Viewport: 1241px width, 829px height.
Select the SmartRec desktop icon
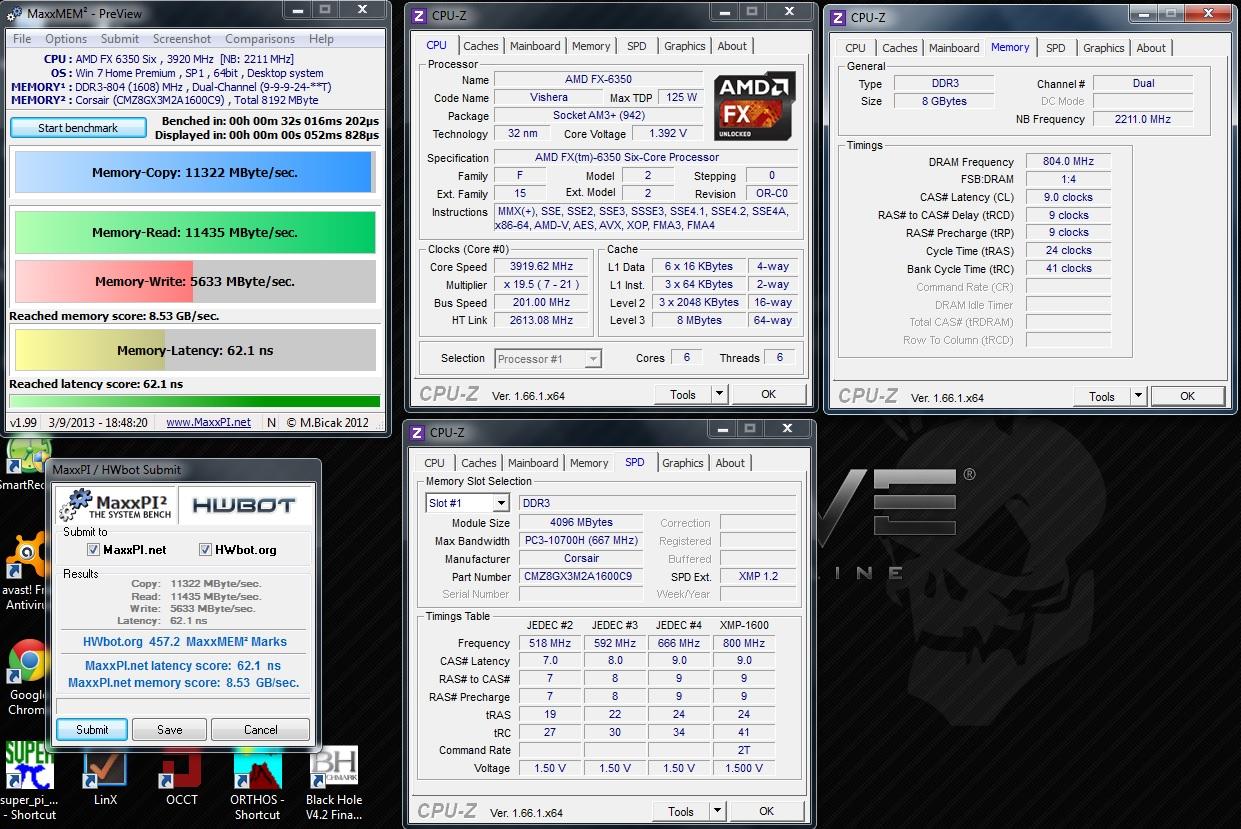[24, 466]
